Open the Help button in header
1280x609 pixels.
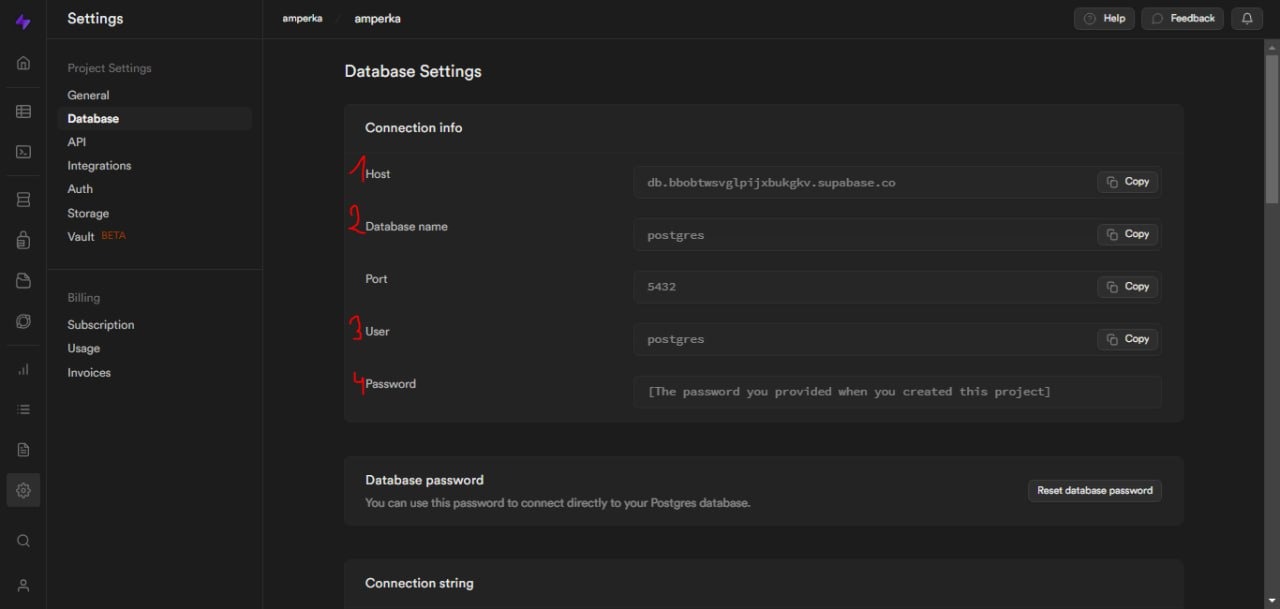tap(1104, 18)
